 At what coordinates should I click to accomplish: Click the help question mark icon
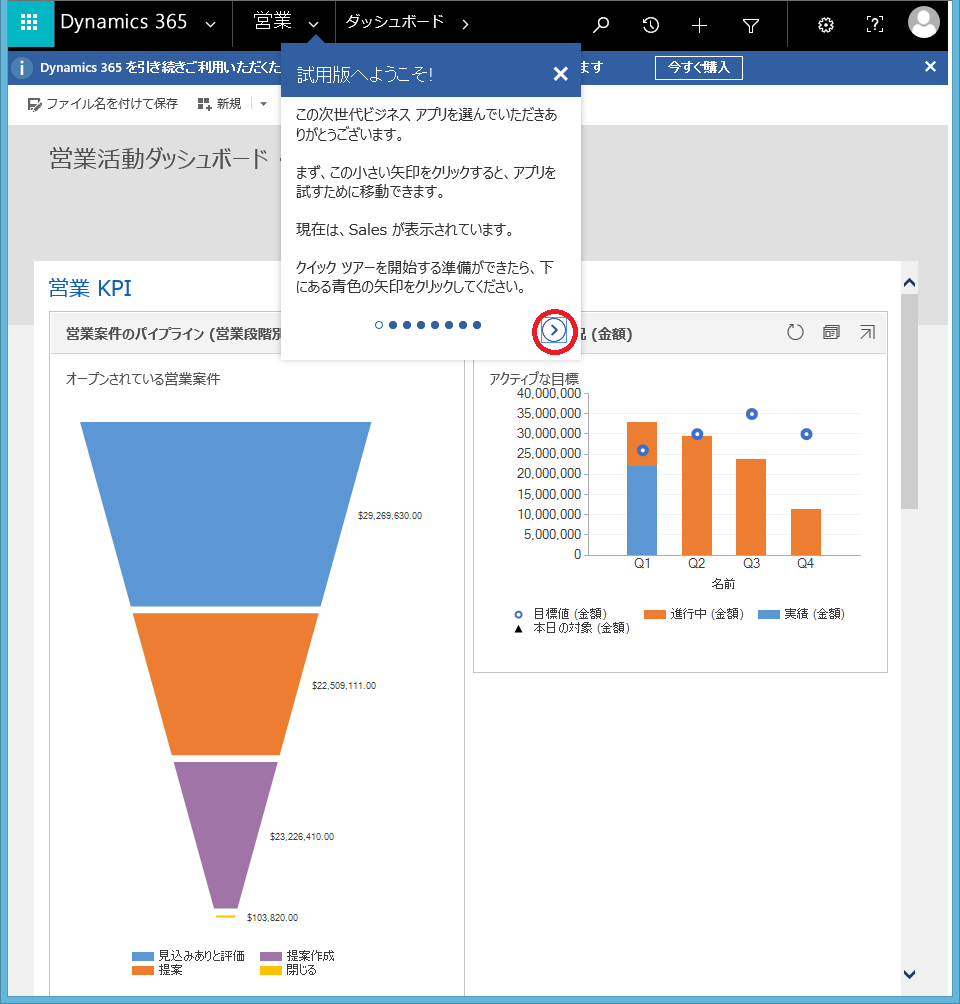point(875,25)
